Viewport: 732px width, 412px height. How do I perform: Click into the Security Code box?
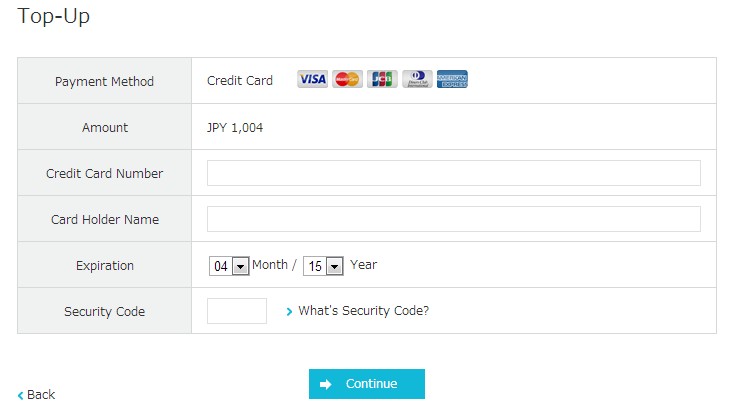[x=236, y=311]
